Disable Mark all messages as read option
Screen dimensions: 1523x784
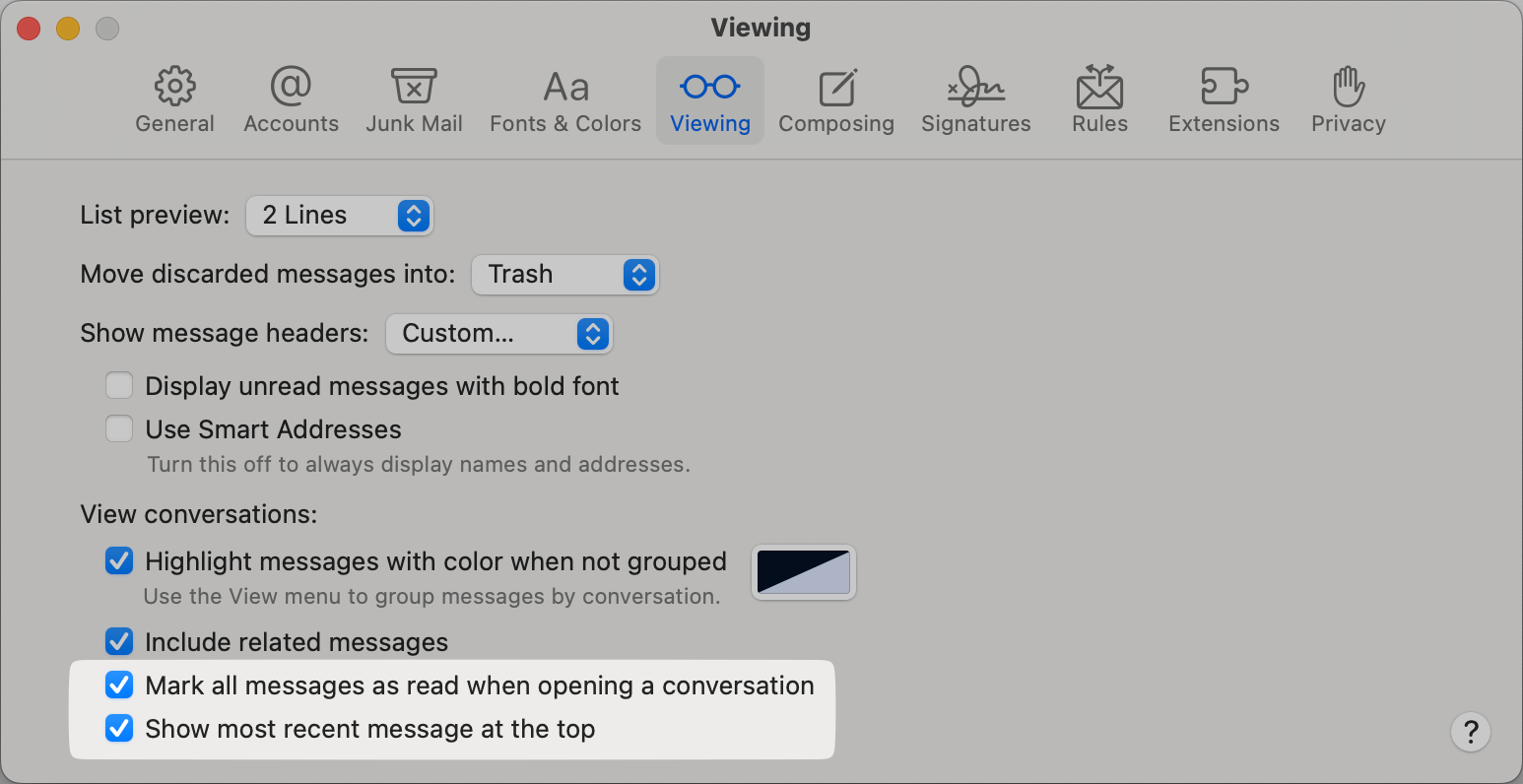[x=119, y=686]
